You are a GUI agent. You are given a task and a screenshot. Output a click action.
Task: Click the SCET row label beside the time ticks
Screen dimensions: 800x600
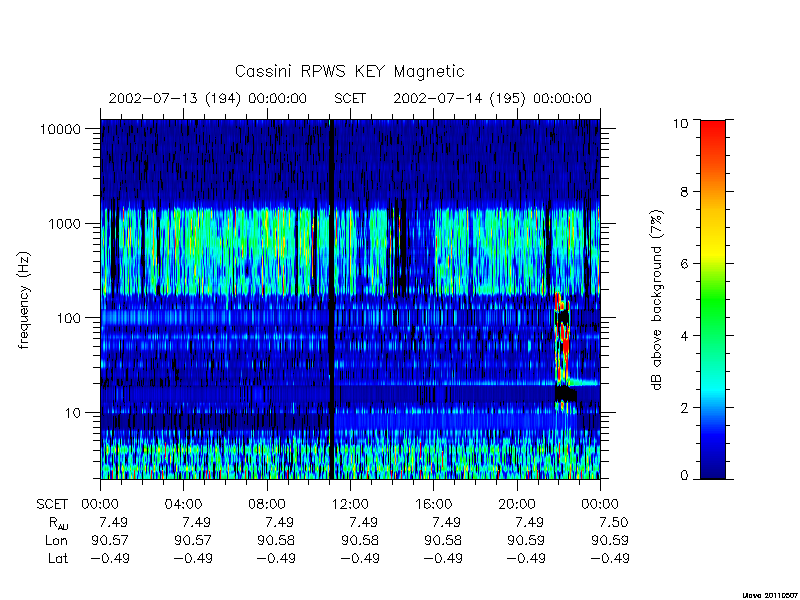52,504
